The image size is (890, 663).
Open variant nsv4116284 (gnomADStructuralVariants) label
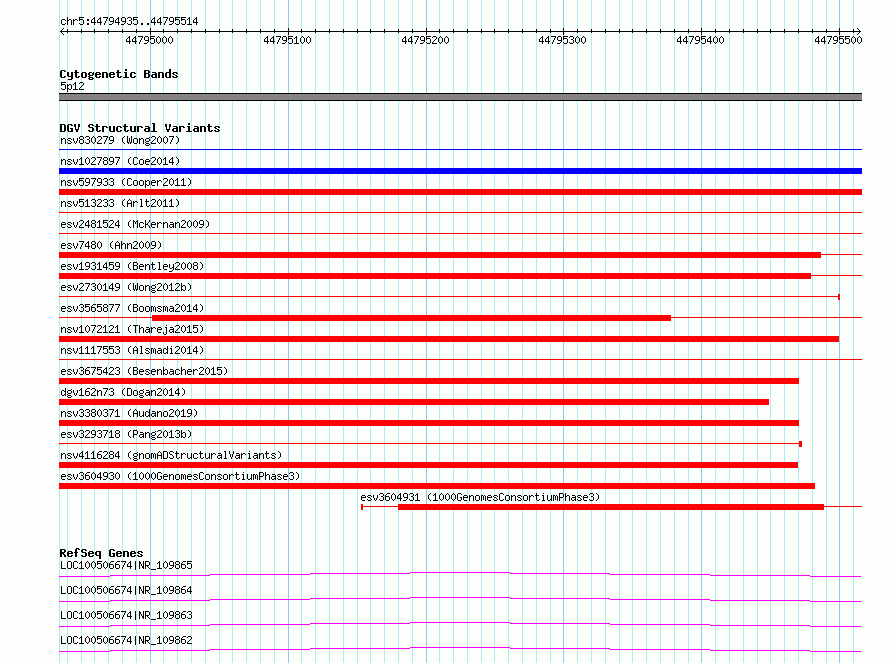(x=171, y=455)
